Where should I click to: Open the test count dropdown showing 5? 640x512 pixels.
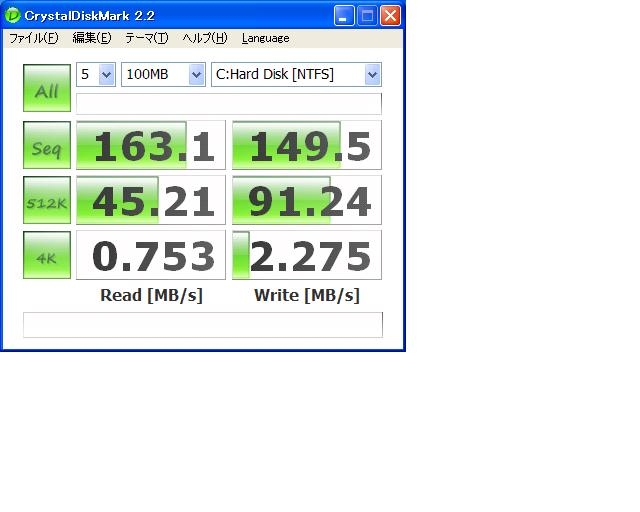tap(96, 74)
